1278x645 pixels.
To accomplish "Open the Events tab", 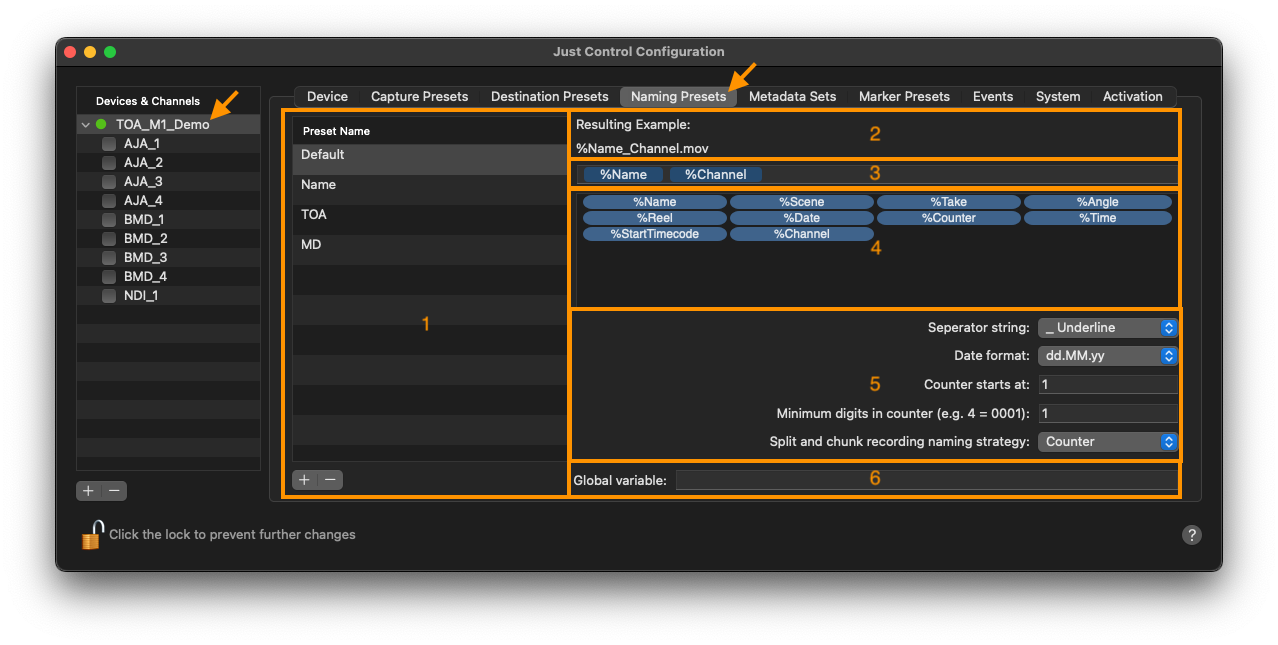I will click(993, 97).
